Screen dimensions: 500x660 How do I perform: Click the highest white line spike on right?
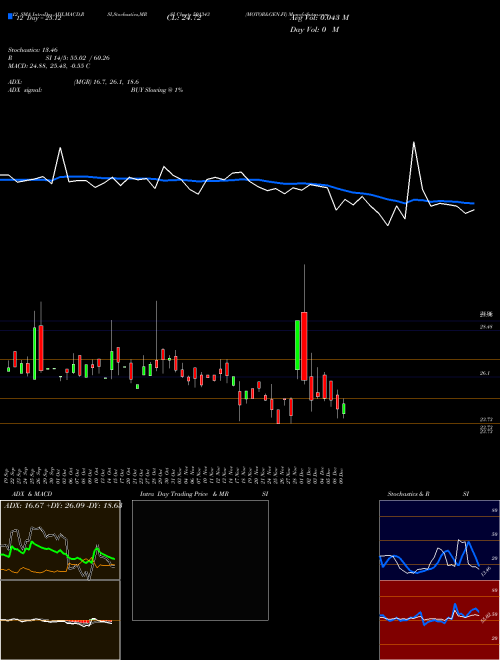(x=414, y=143)
